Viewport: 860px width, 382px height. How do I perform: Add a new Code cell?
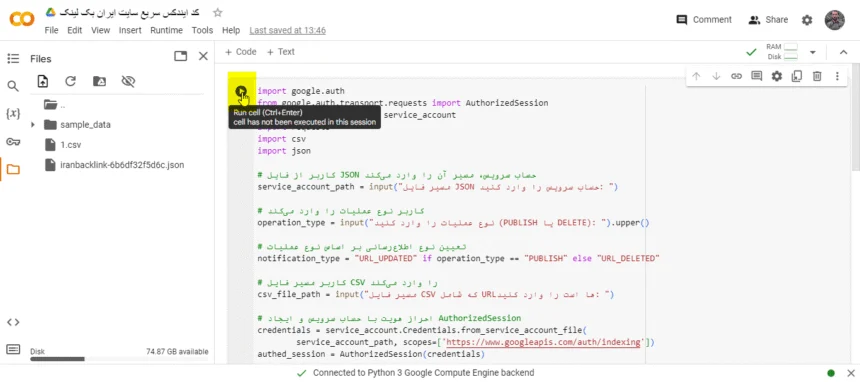point(240,52)
